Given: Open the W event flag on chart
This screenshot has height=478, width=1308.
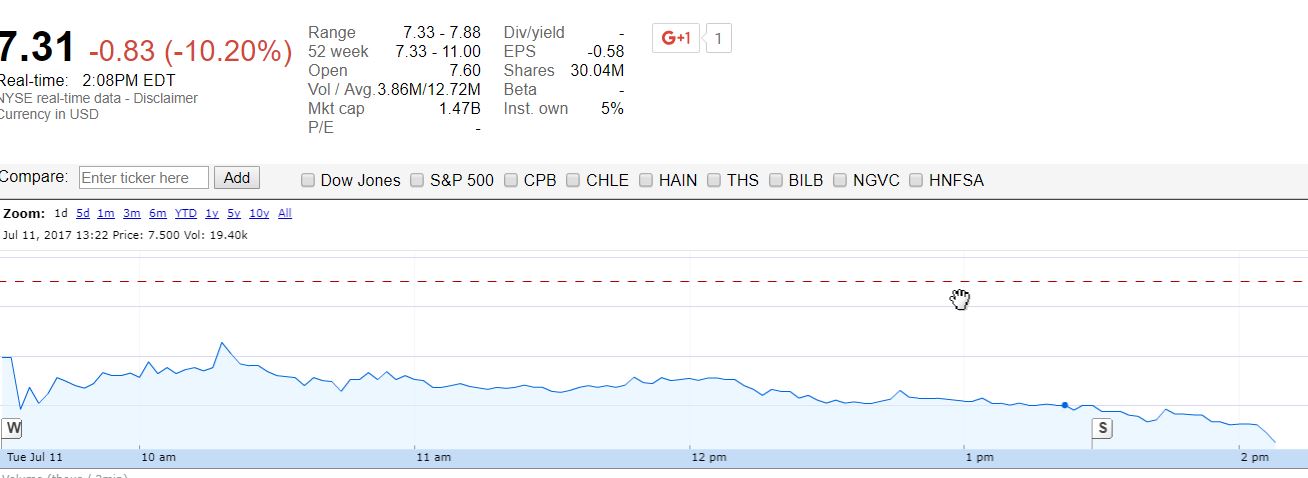Looking at the screenshot, I should pos(12,427).
